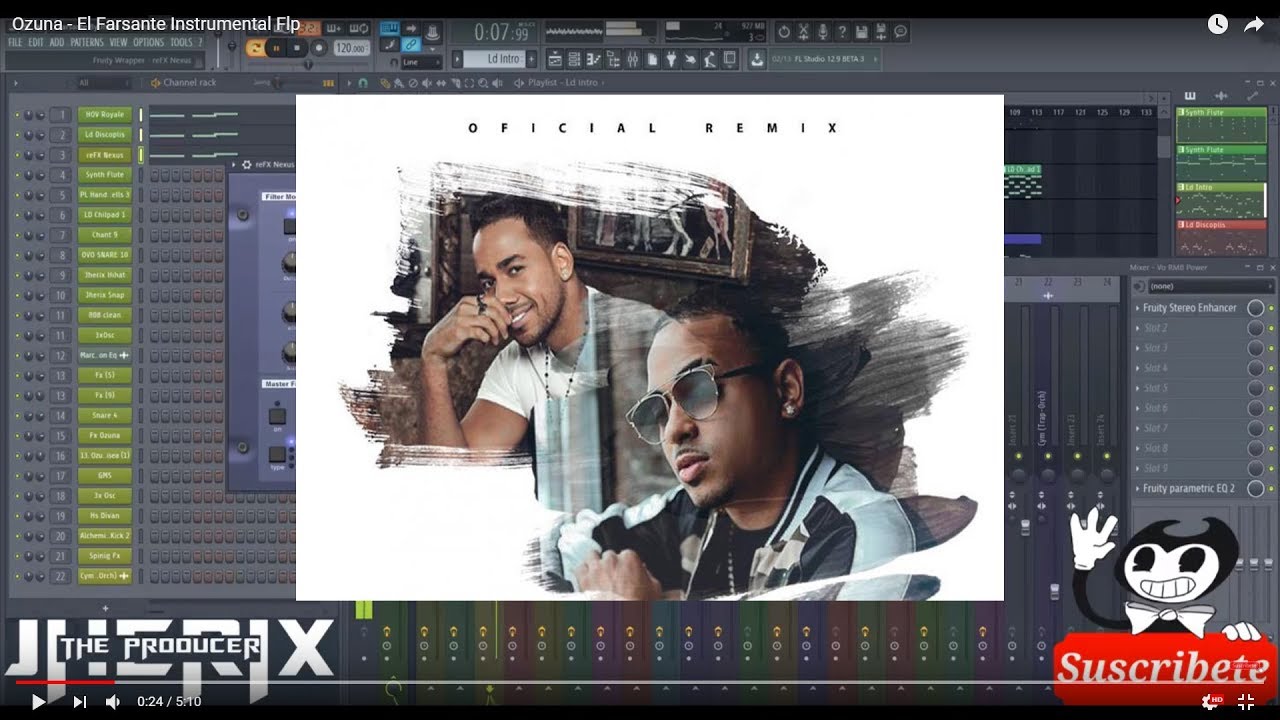Click the plugin picker plug icon
This screenshot has width=1280, height=720.
671,59
